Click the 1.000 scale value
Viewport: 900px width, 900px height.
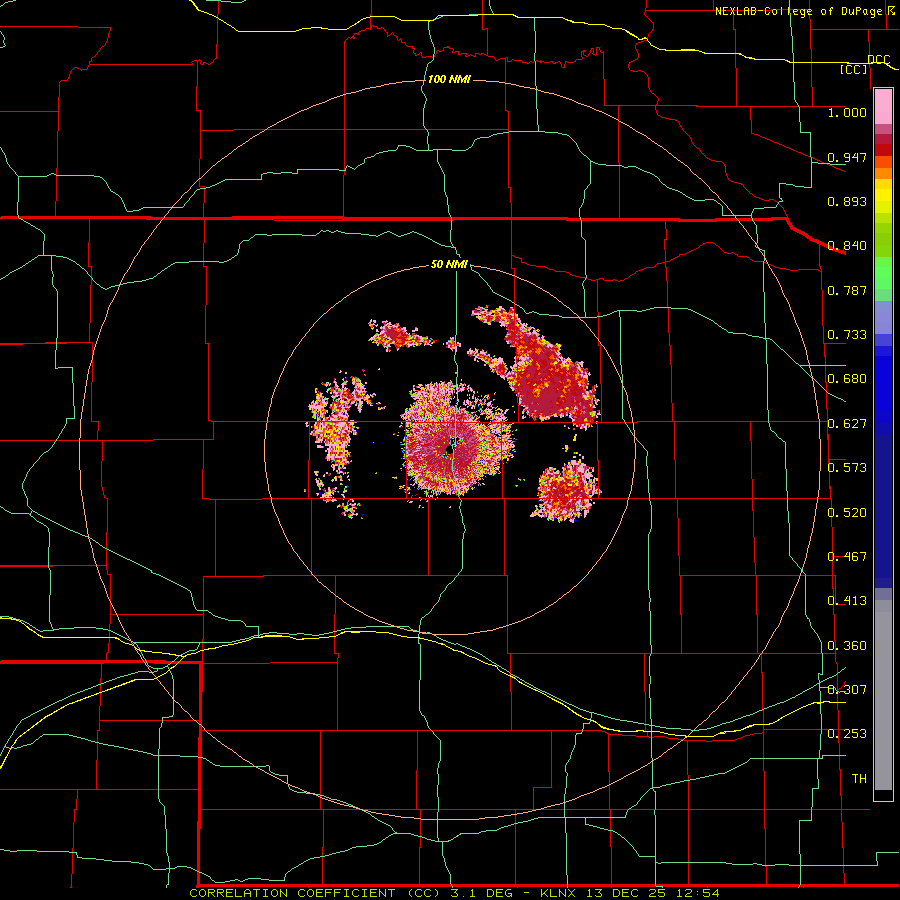coord(847,112)
